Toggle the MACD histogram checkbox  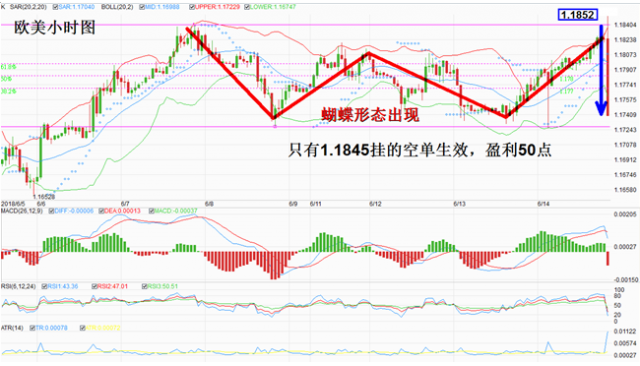(x=151, y=211)
